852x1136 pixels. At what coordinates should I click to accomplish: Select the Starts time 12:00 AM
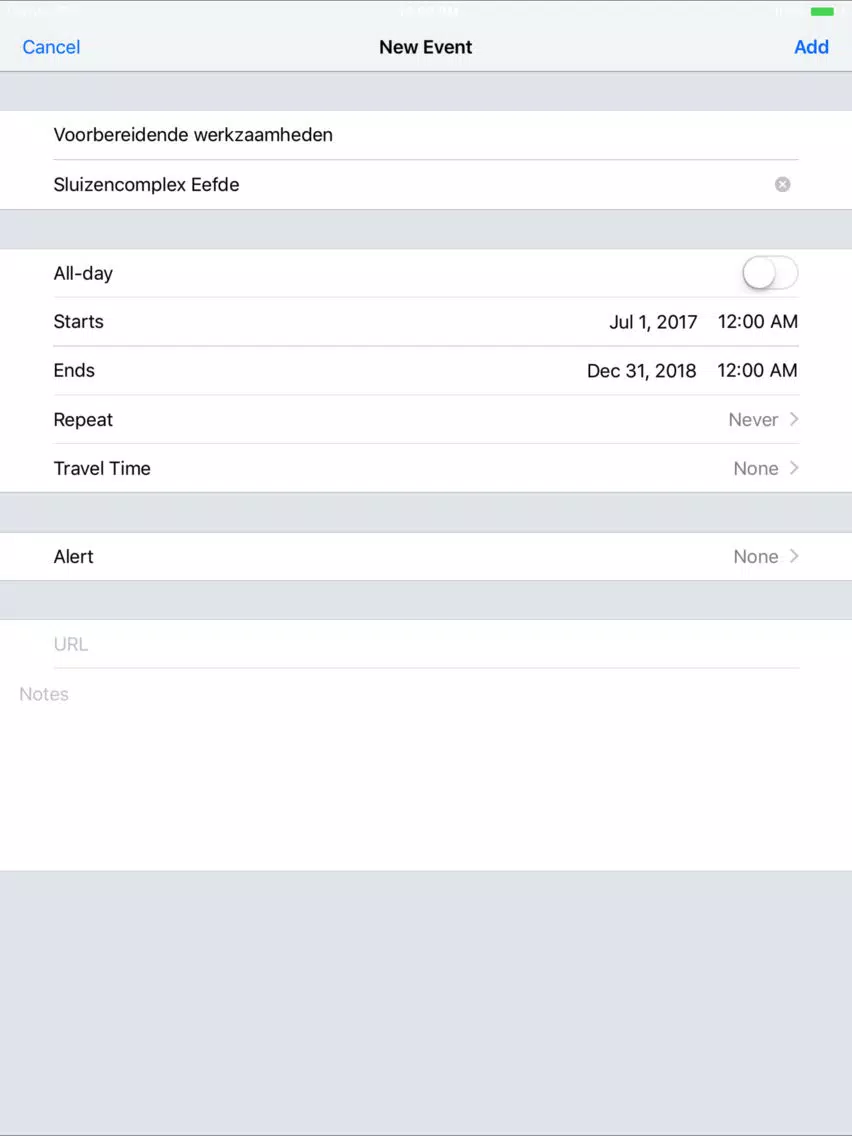(758, 322)
